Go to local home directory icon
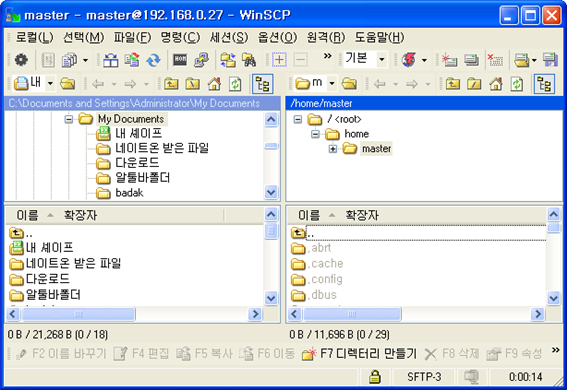This screenshot has width=567, height=390. coord(214,84)
